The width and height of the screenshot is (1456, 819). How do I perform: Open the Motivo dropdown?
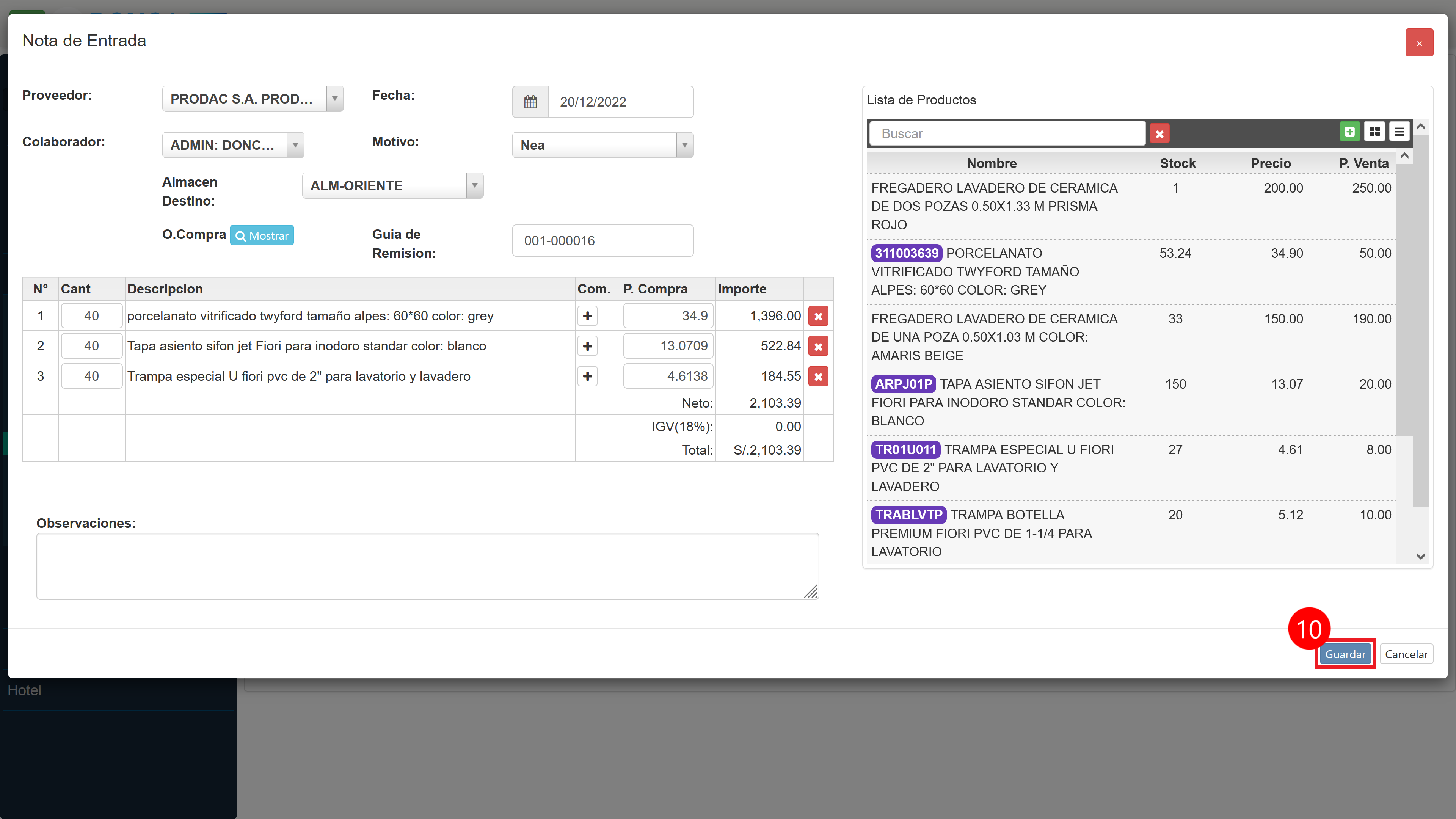coord(602,145)
